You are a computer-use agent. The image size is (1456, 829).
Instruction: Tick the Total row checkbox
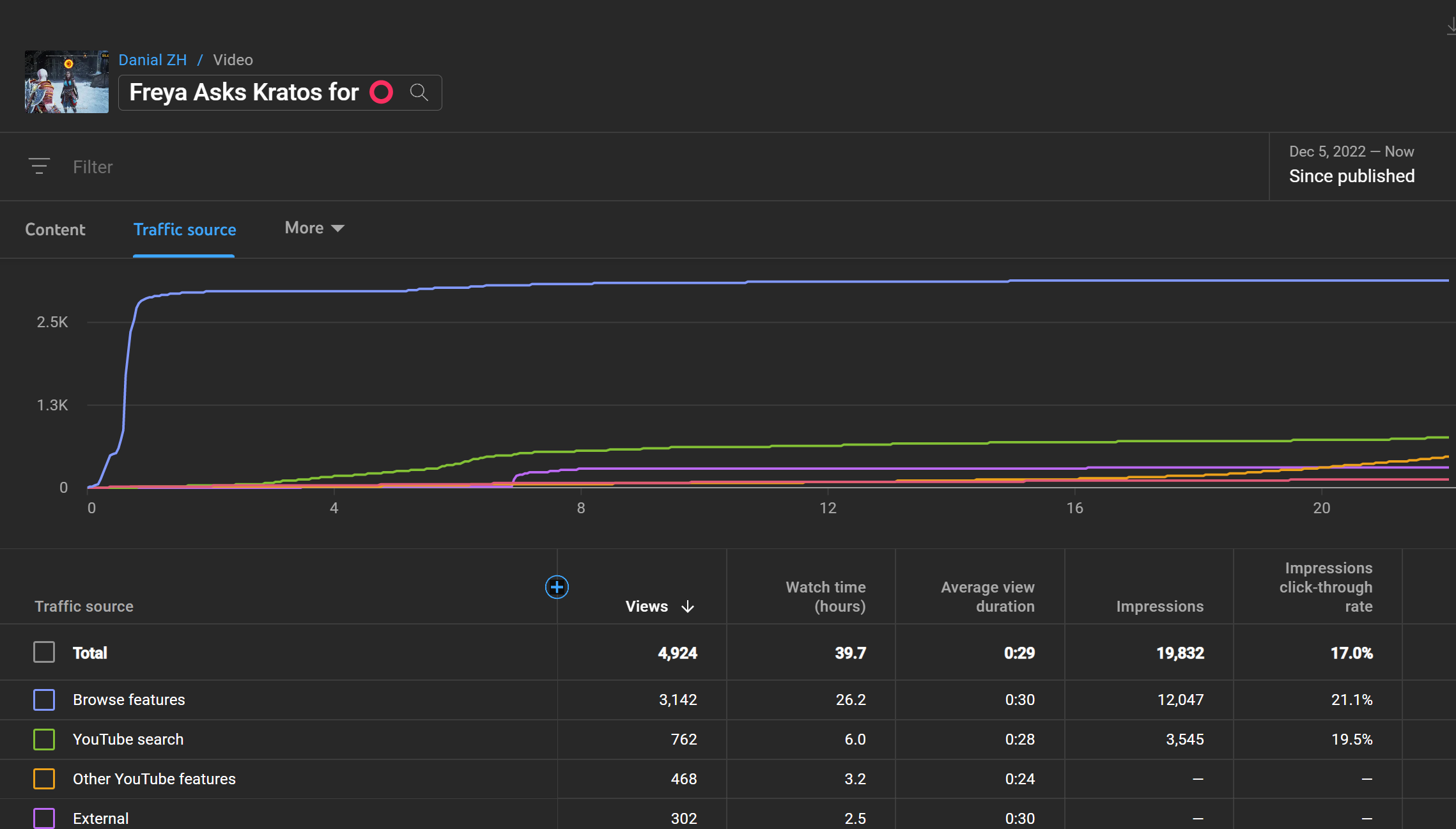click(x=44, y=653)
